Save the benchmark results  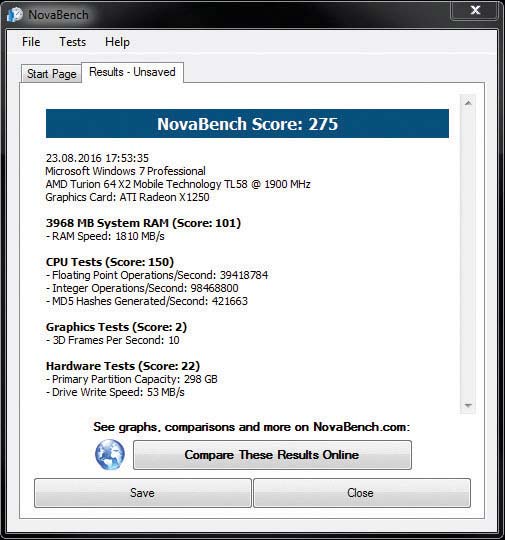coord(143,493)
